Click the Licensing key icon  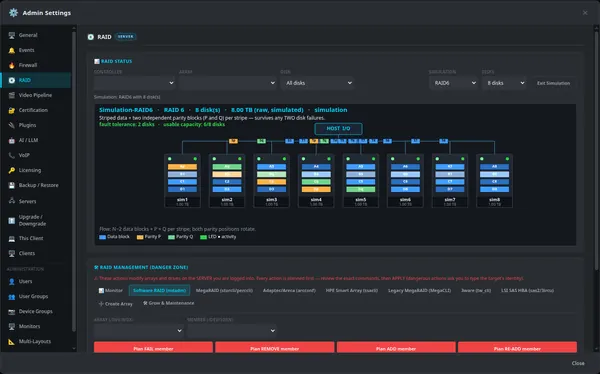pyautogui.click(x=12, y=170)
